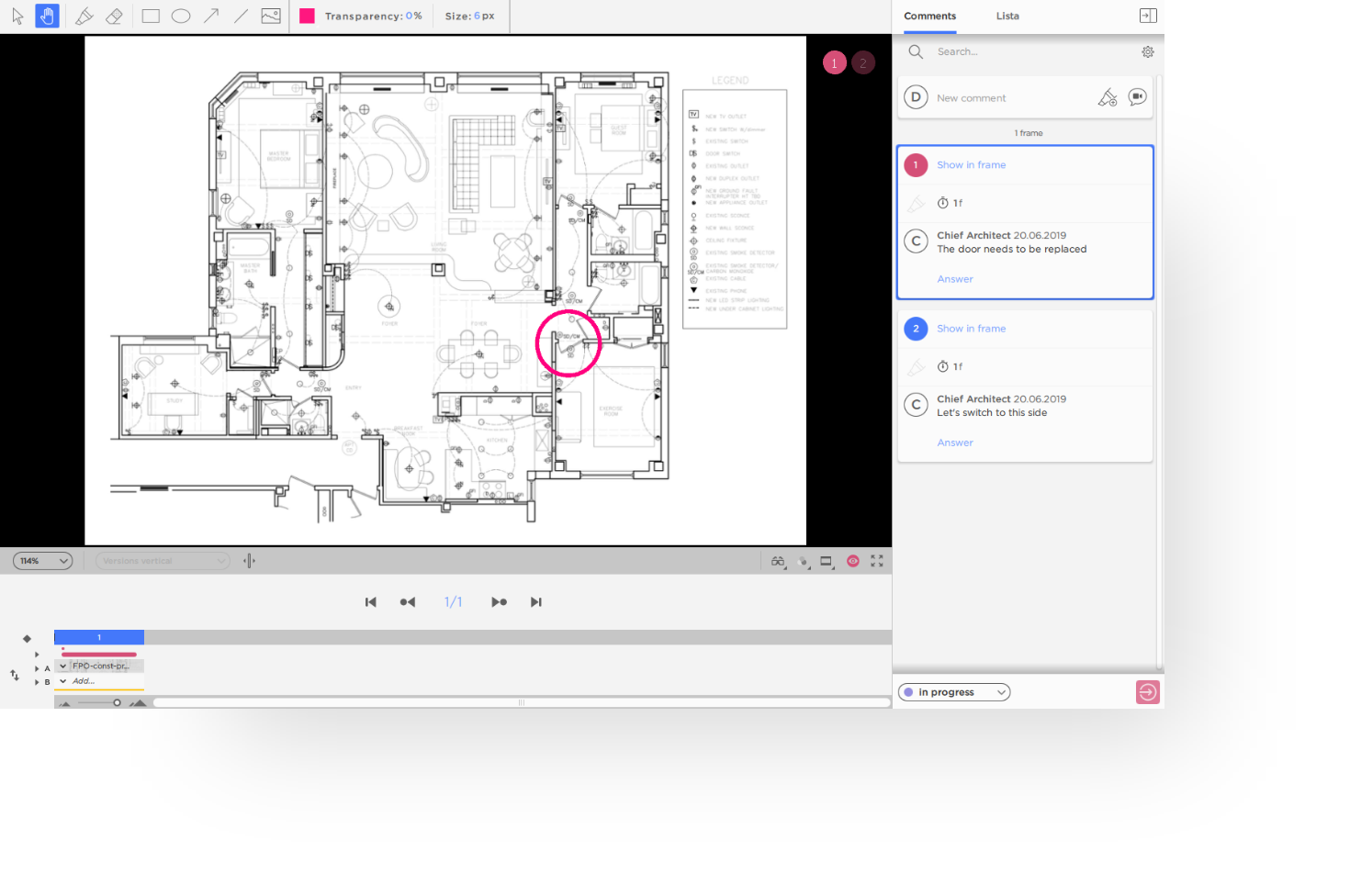Open the Versions vertical dropdown
This screenshot has height=896, width=1350.
163,561
